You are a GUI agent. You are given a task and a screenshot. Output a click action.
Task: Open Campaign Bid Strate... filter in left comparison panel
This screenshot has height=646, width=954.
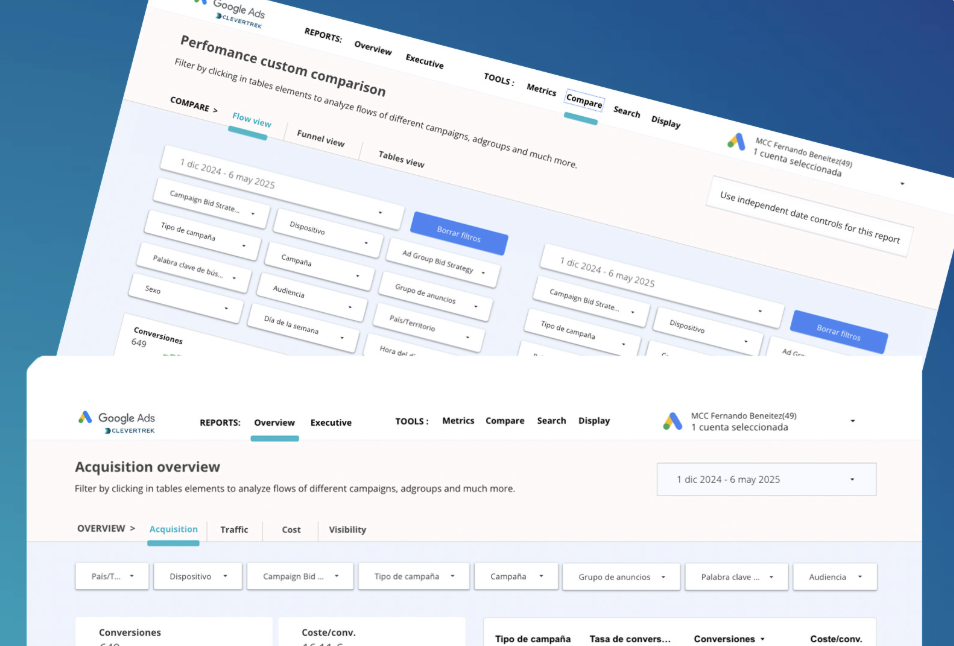click(211, 203)
